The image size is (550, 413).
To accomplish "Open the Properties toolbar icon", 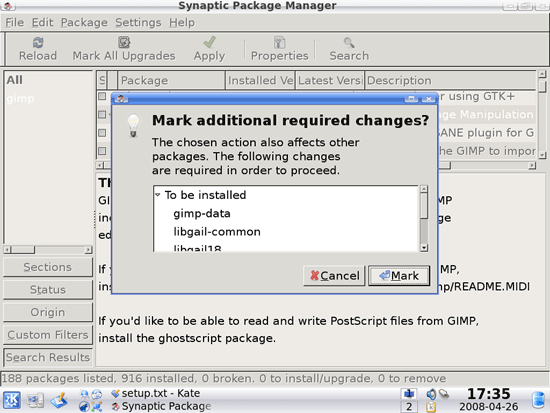I will [280, 43].
